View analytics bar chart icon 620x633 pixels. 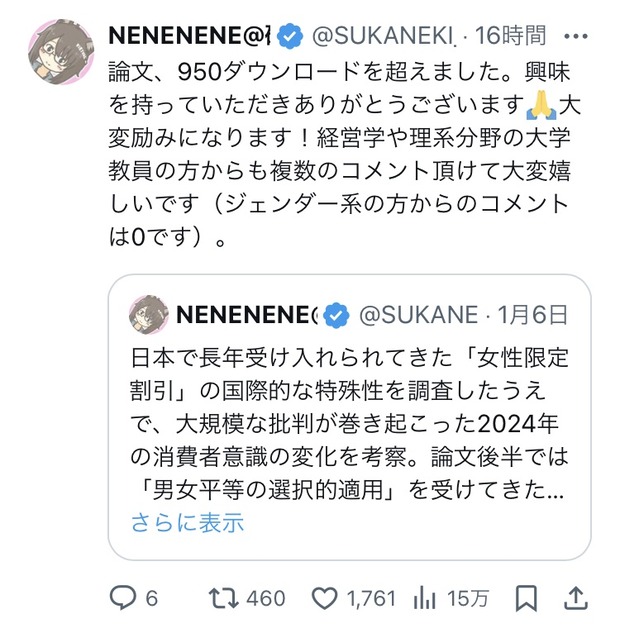424,599
